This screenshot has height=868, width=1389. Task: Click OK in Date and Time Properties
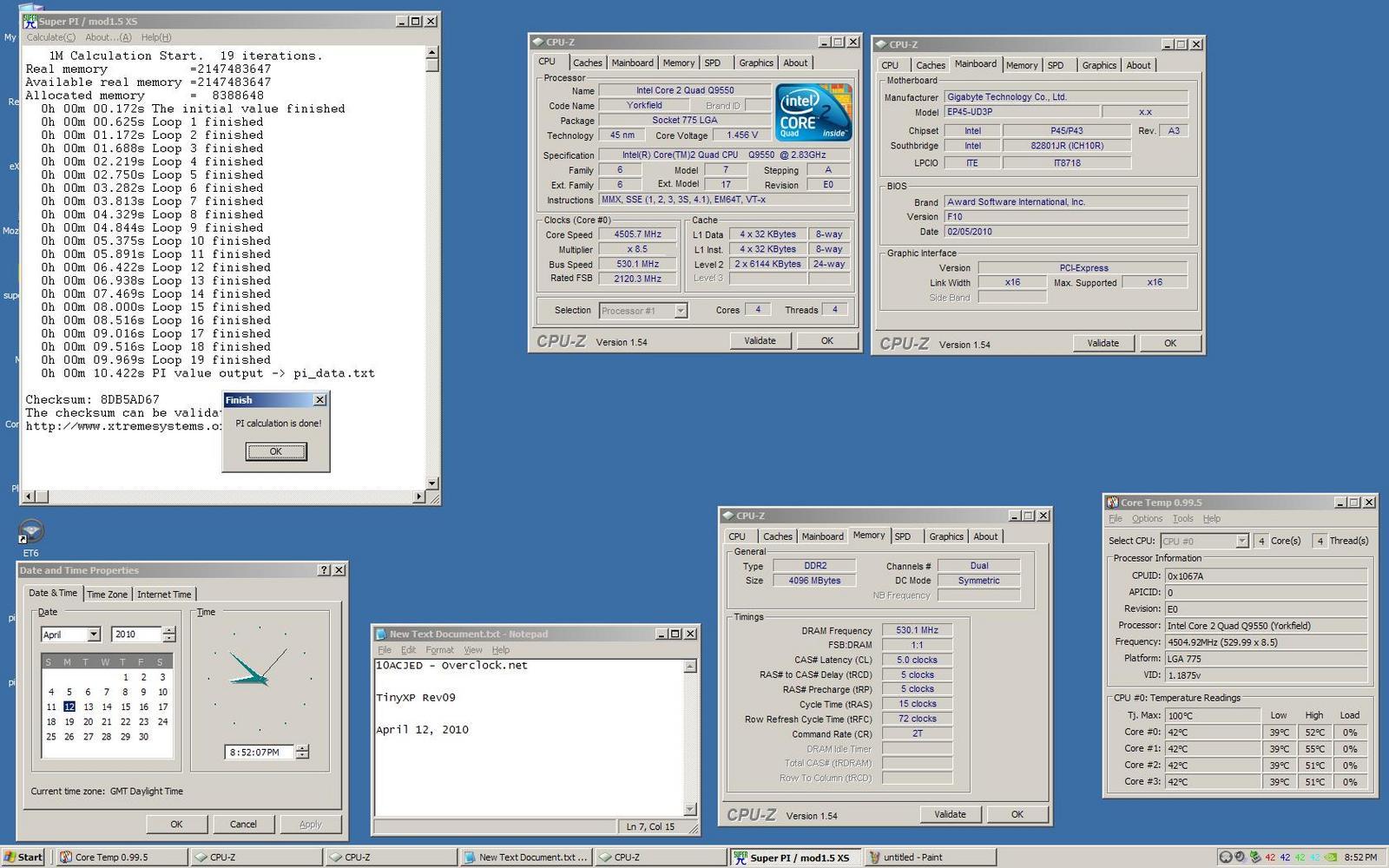coord(176,824)
